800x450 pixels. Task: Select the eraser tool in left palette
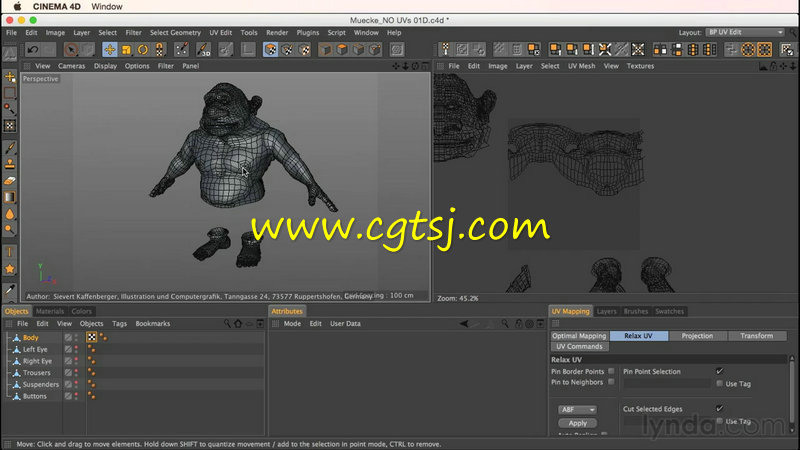pos(10,181)
